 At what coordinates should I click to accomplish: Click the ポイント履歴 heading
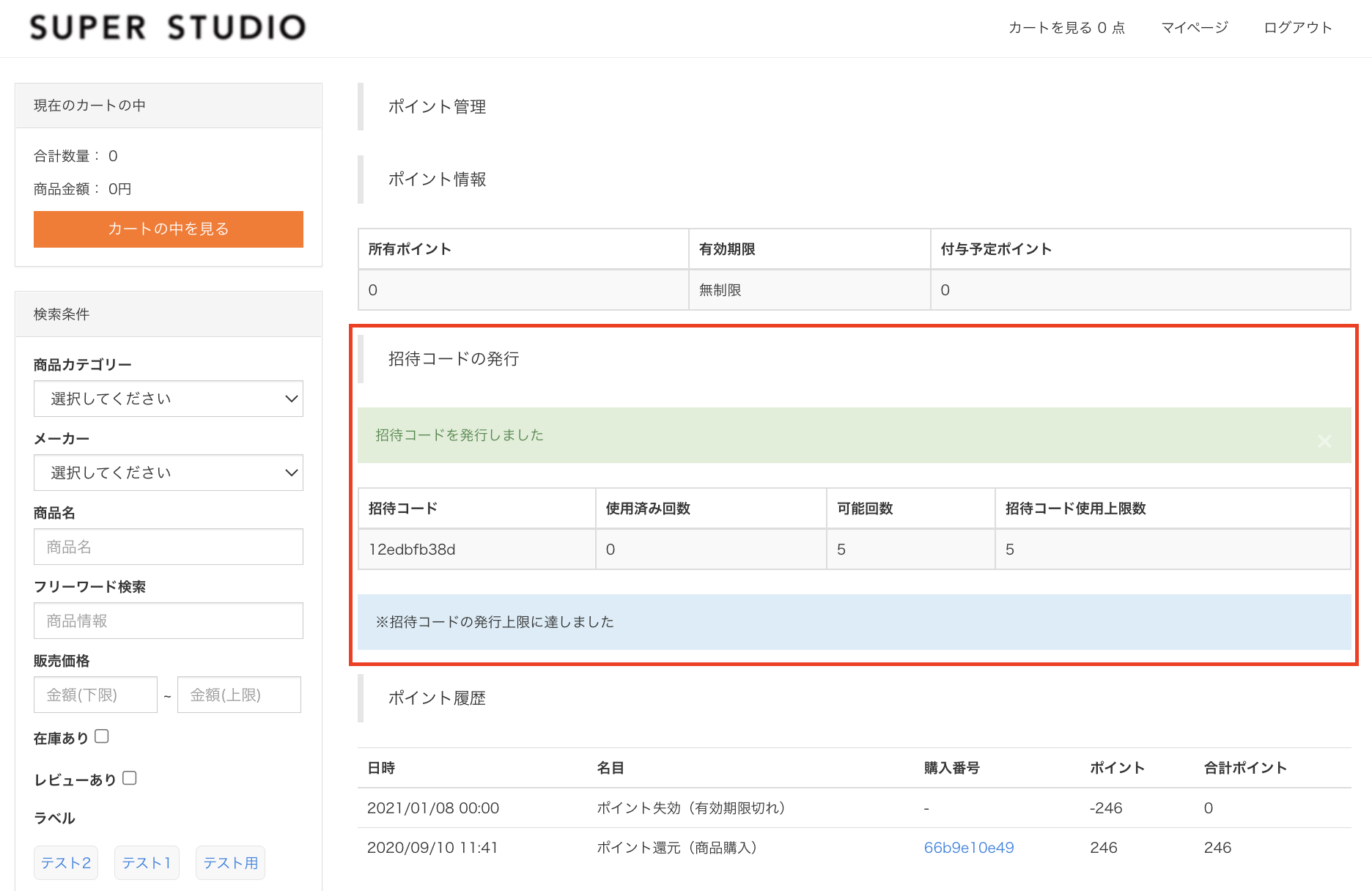(x=437, y=698)
